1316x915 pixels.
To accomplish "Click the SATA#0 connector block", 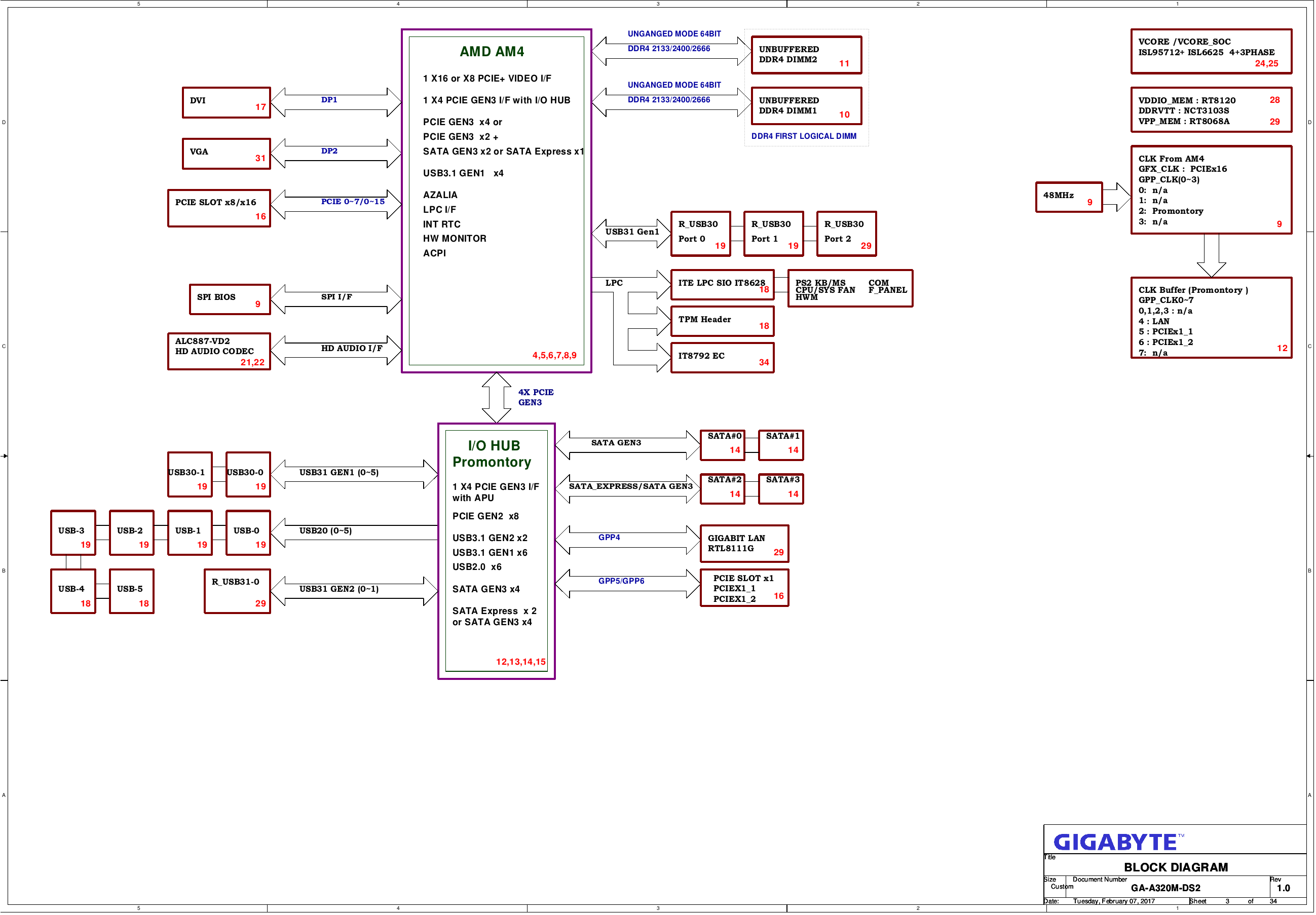I will pos(722,445).
